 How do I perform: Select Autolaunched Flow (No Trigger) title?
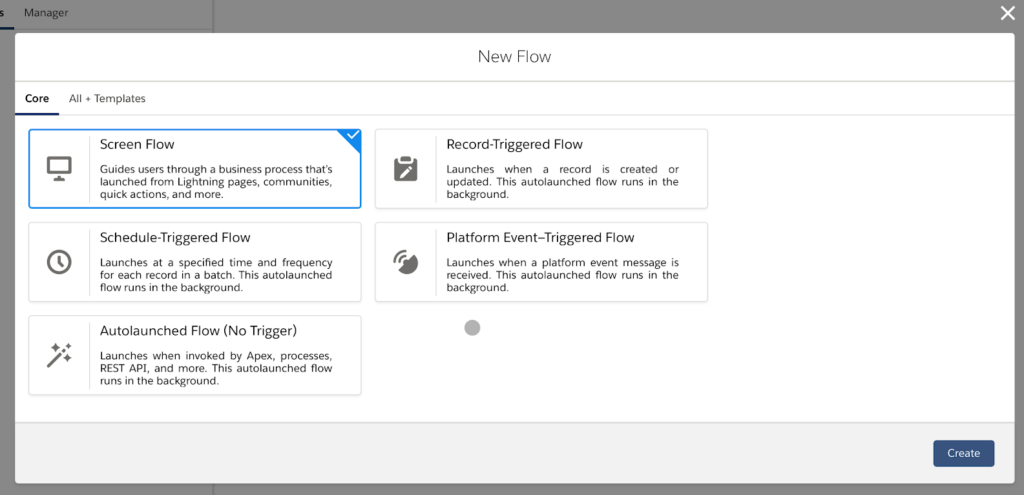(199, 331)
